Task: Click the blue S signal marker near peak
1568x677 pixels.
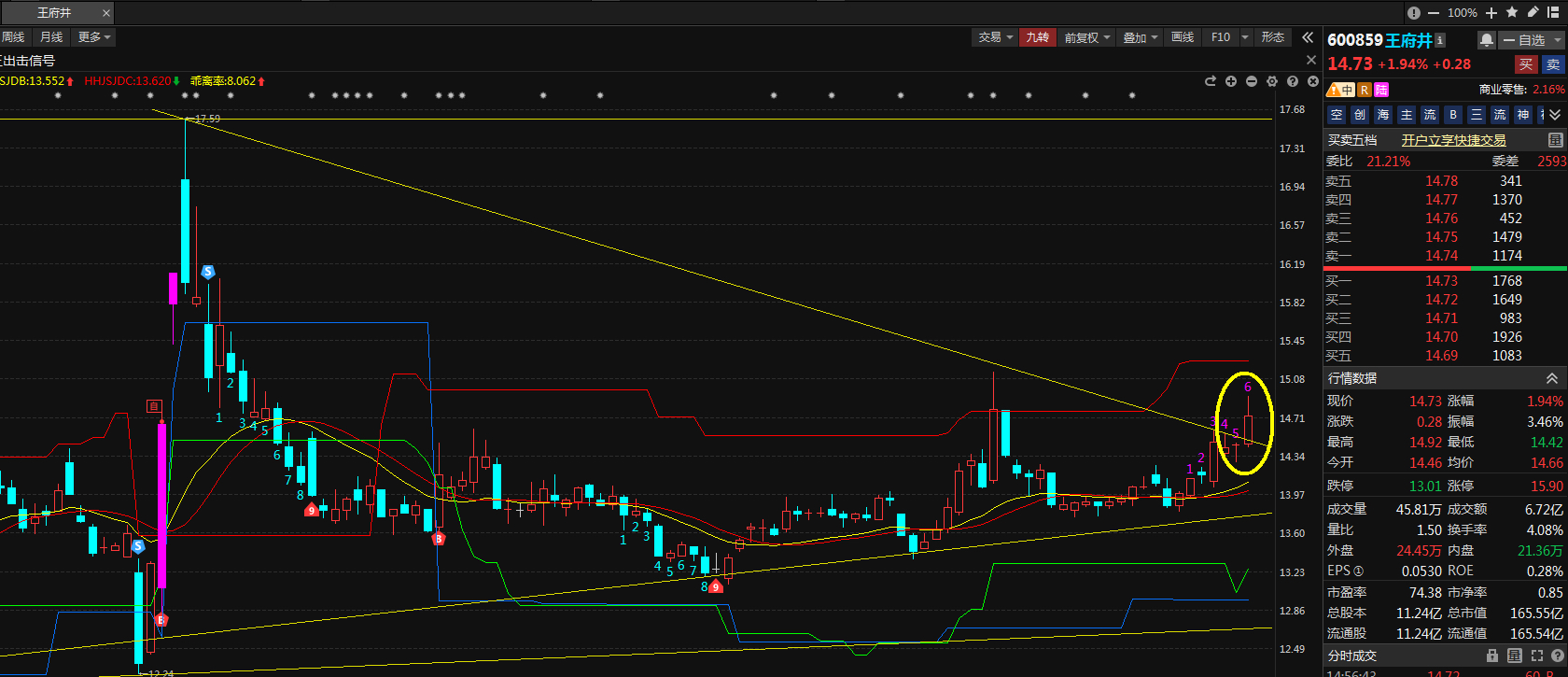Action: [208, 272]
